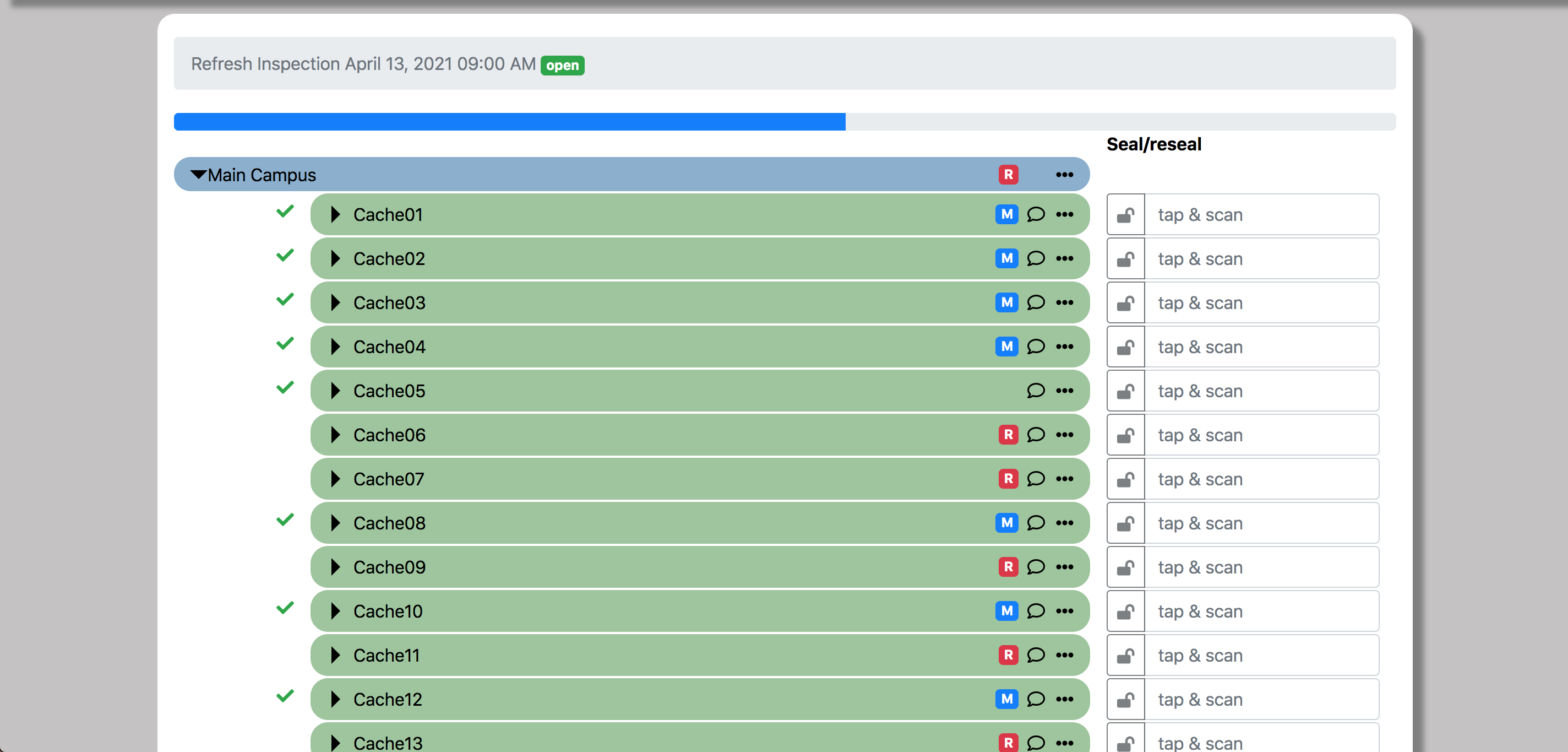Click the M badge on Cache08
Screen dimensions: 1568x752
click(1007, 523)
